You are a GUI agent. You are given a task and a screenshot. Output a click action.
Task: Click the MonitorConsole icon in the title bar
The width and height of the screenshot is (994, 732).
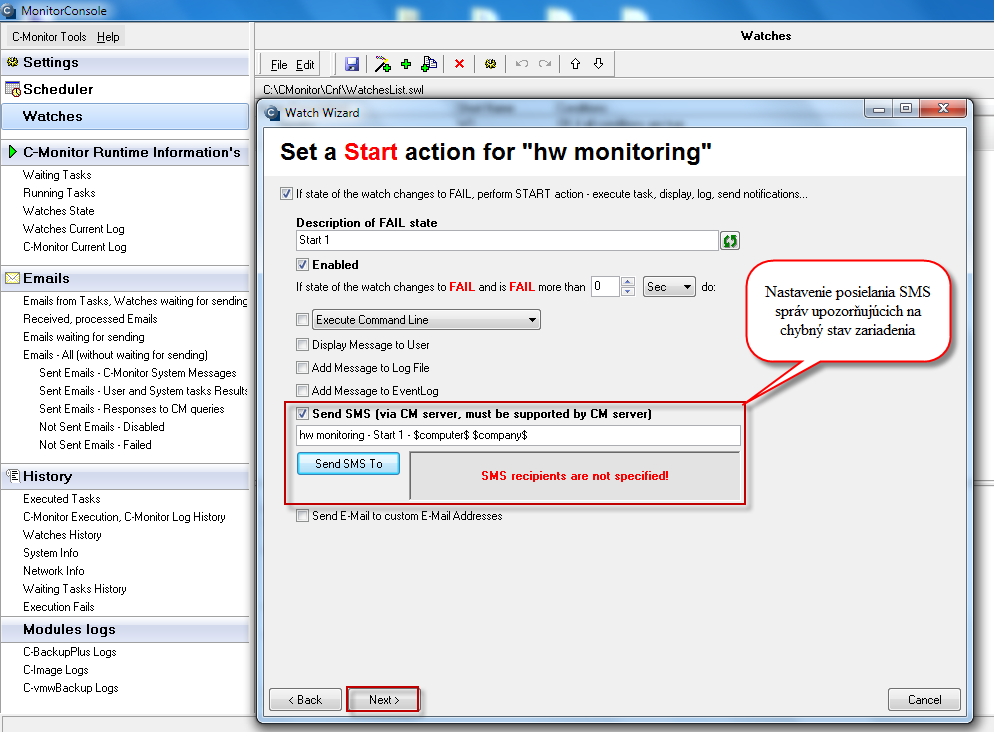tap(9, 11)
